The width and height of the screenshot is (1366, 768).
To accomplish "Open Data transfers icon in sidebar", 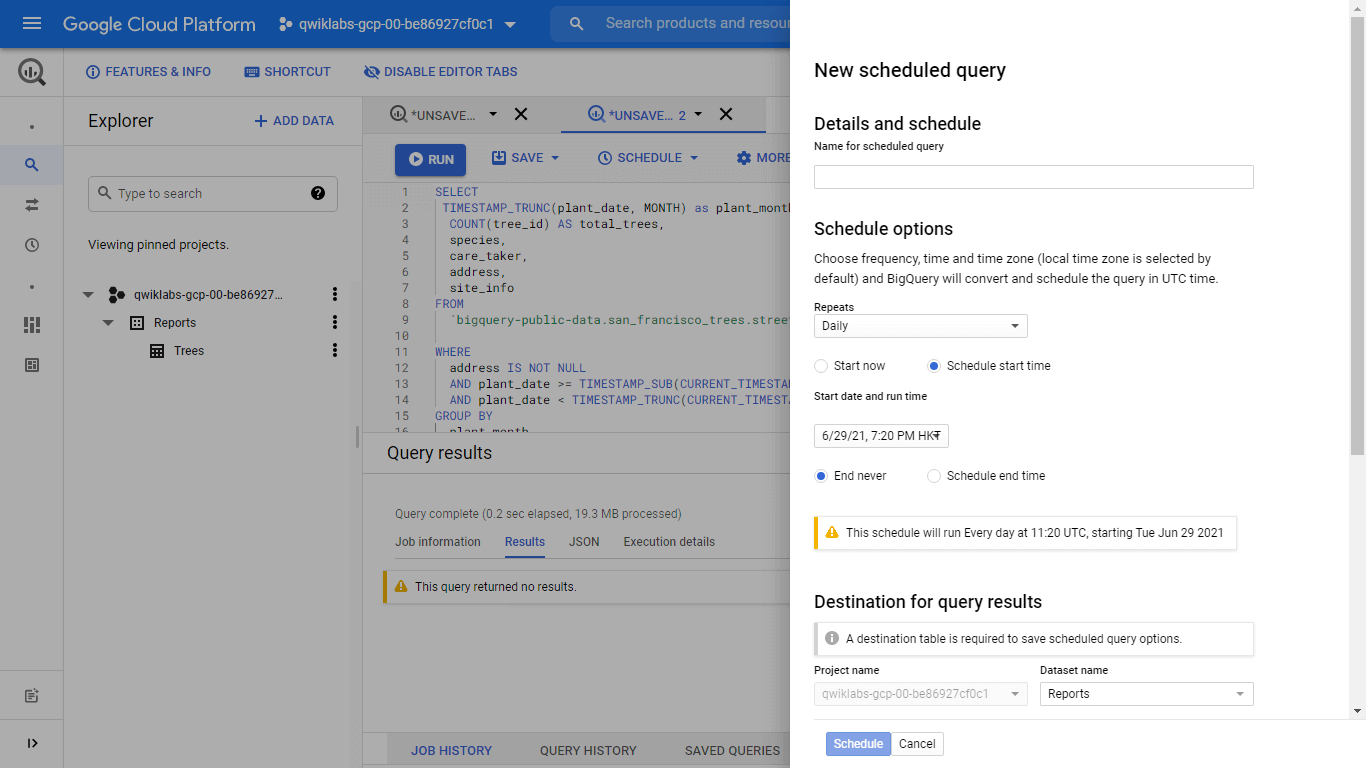I will pyautogui.click(x=32, y=205).
